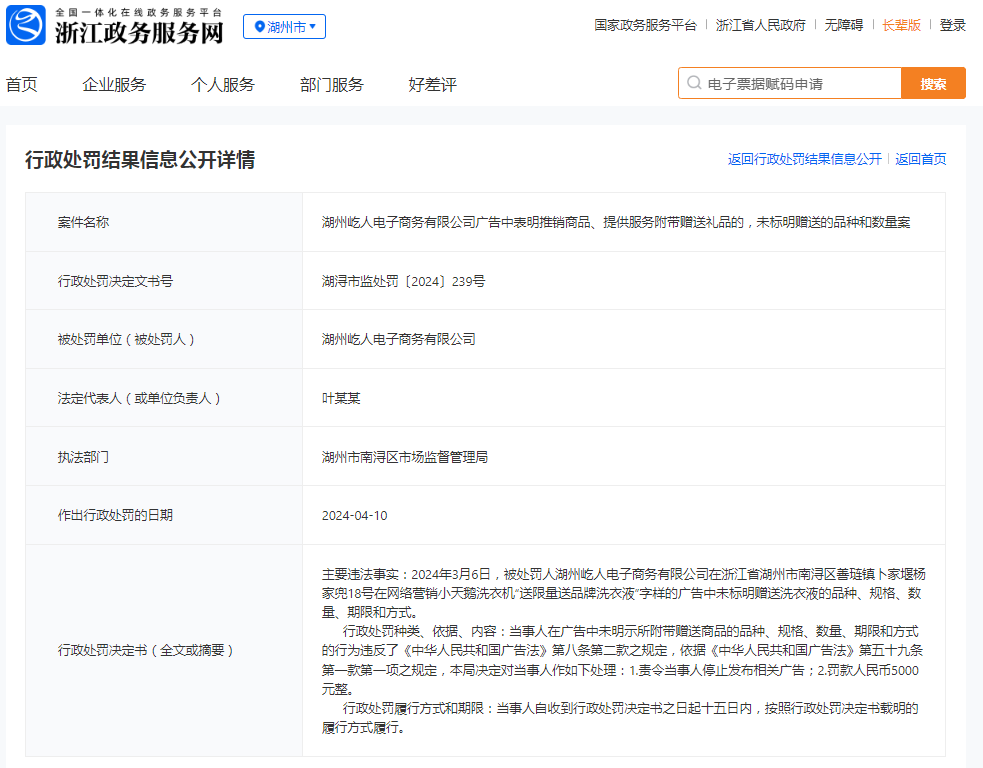
Task: Click the 浙江政务服务网 site title
Action: coord(138,32)
